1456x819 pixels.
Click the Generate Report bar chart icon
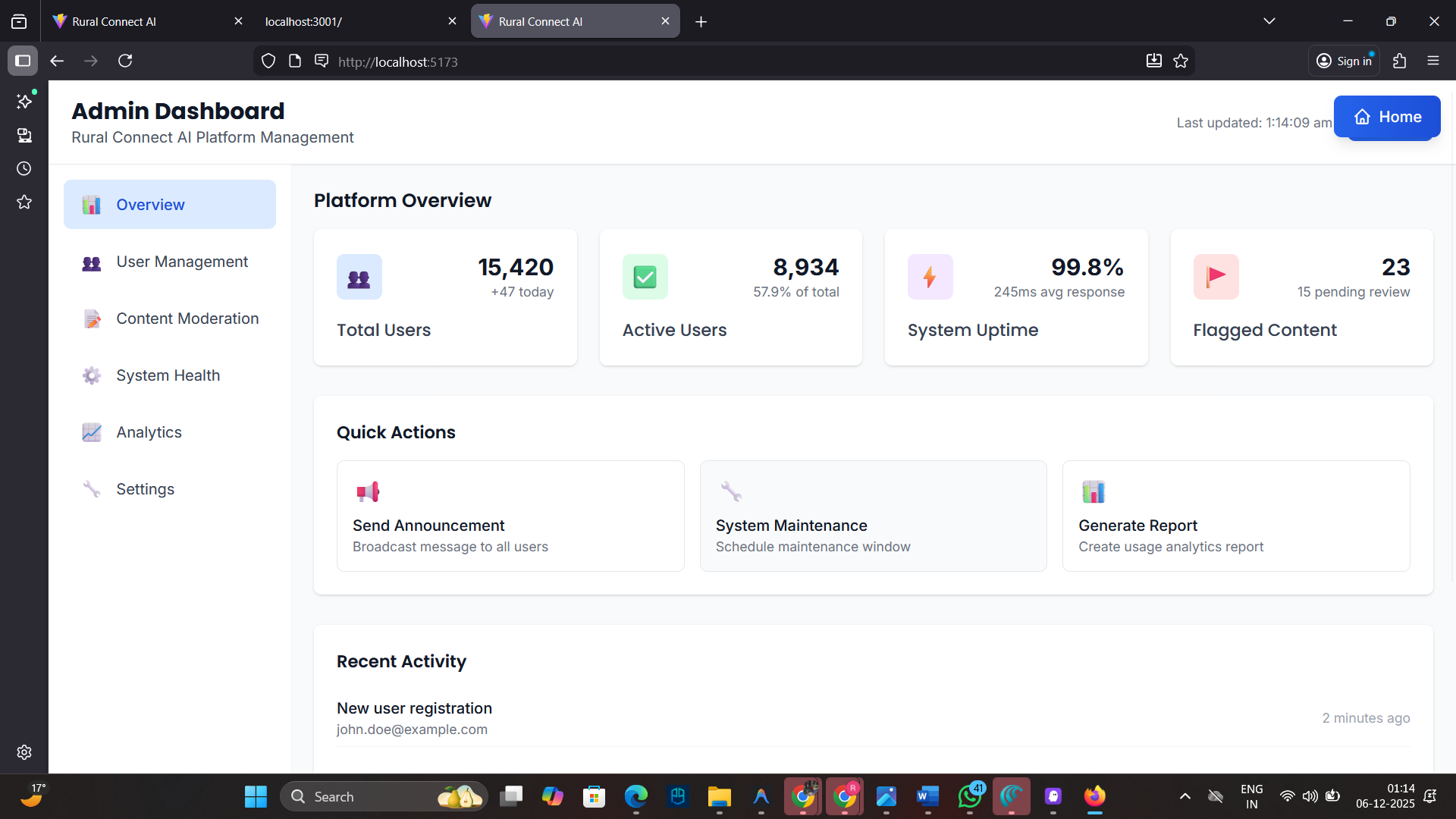tap(1093, 492)
